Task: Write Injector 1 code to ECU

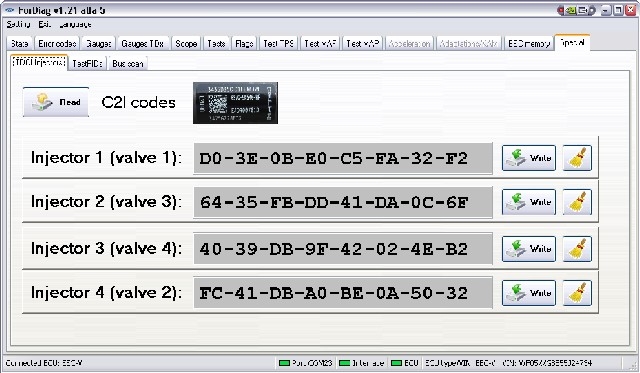Action: (x=529, y=158)
